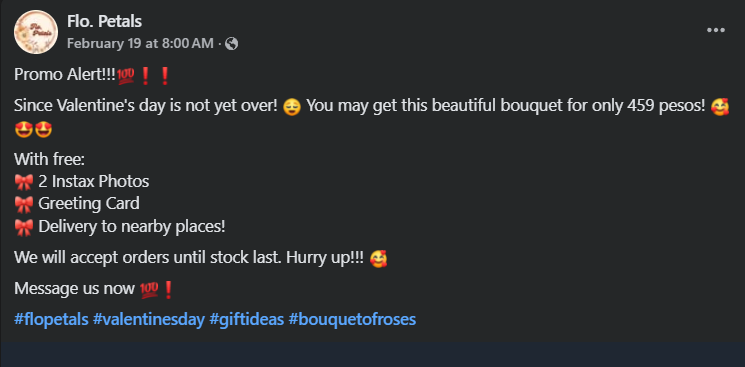Follow the #bouquetofroses hashtag link
This screenshot has height=367, width=745.
pyautogui.click(x=352, y=319)
